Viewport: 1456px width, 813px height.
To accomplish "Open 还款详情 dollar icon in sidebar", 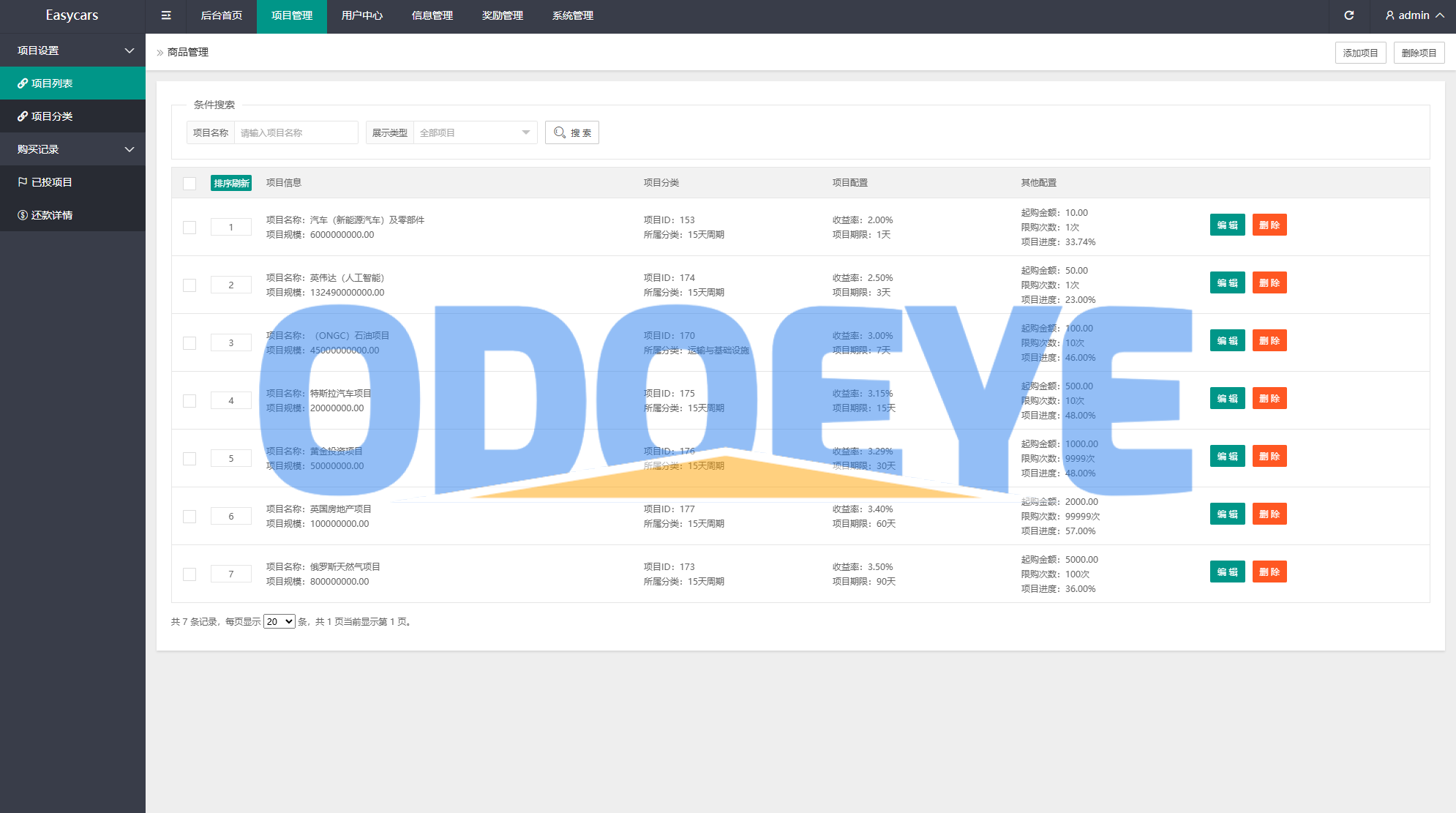I will tap(23, 215).
